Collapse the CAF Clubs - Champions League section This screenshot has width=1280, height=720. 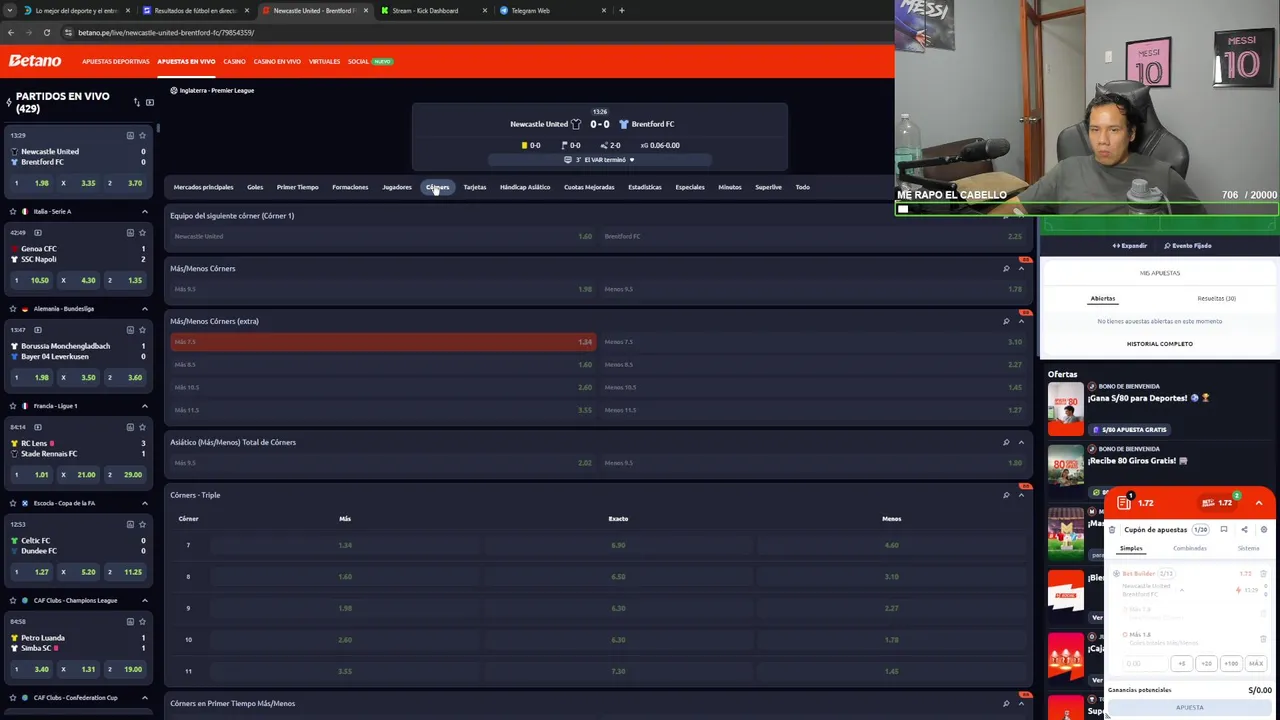[x=144, y=600]
